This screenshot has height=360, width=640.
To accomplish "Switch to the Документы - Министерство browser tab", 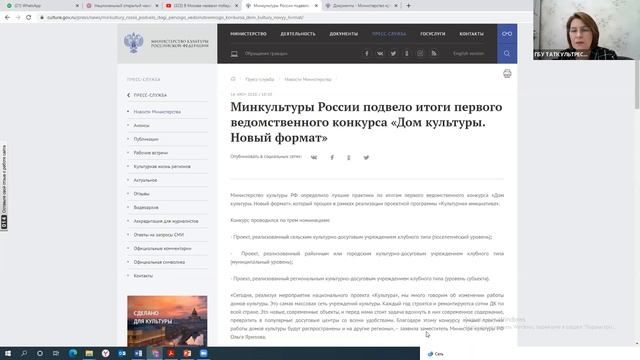I will (x=361, y=6).
